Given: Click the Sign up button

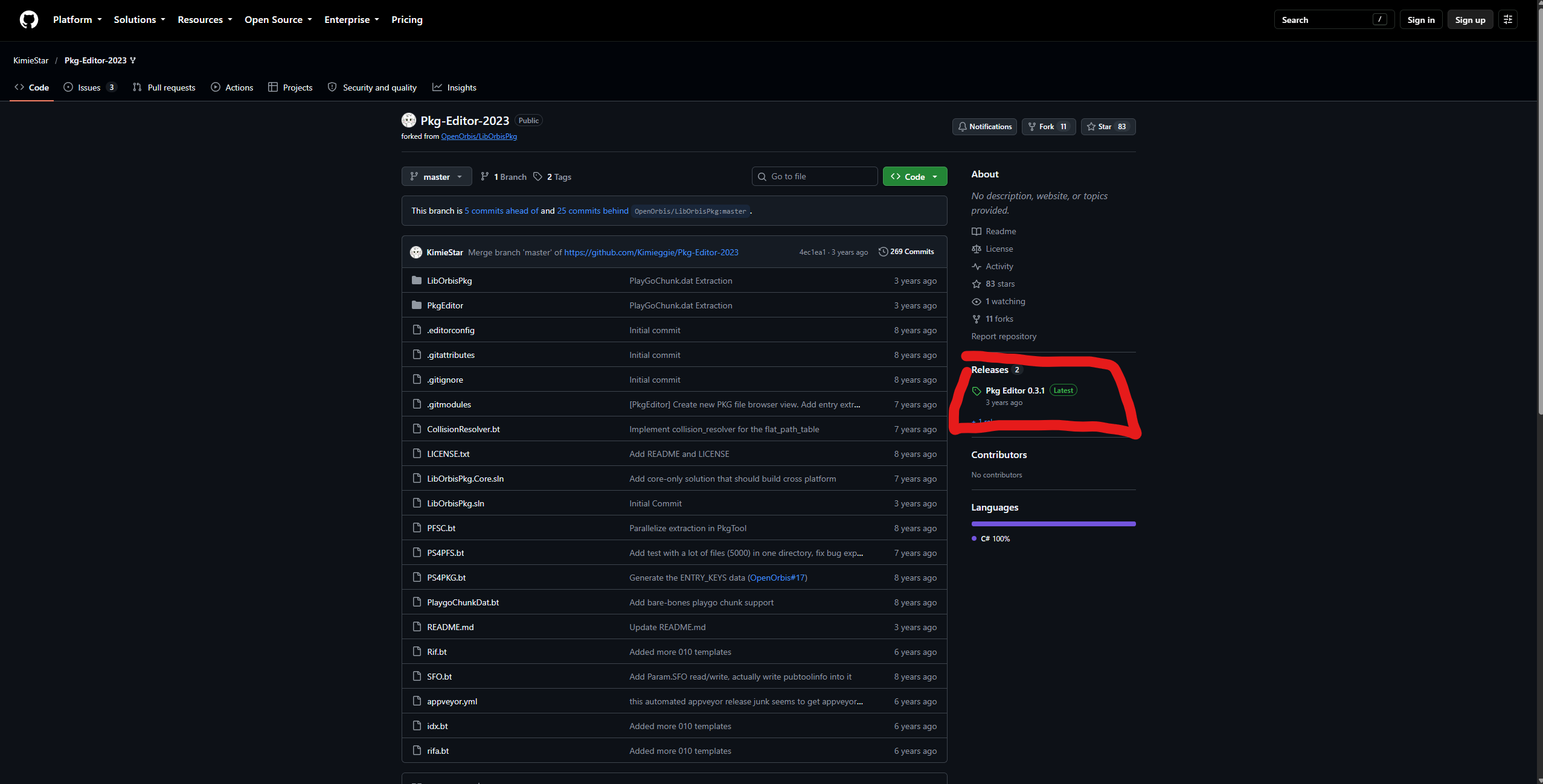Looking at the screenshot, I should pos(1470,20).
